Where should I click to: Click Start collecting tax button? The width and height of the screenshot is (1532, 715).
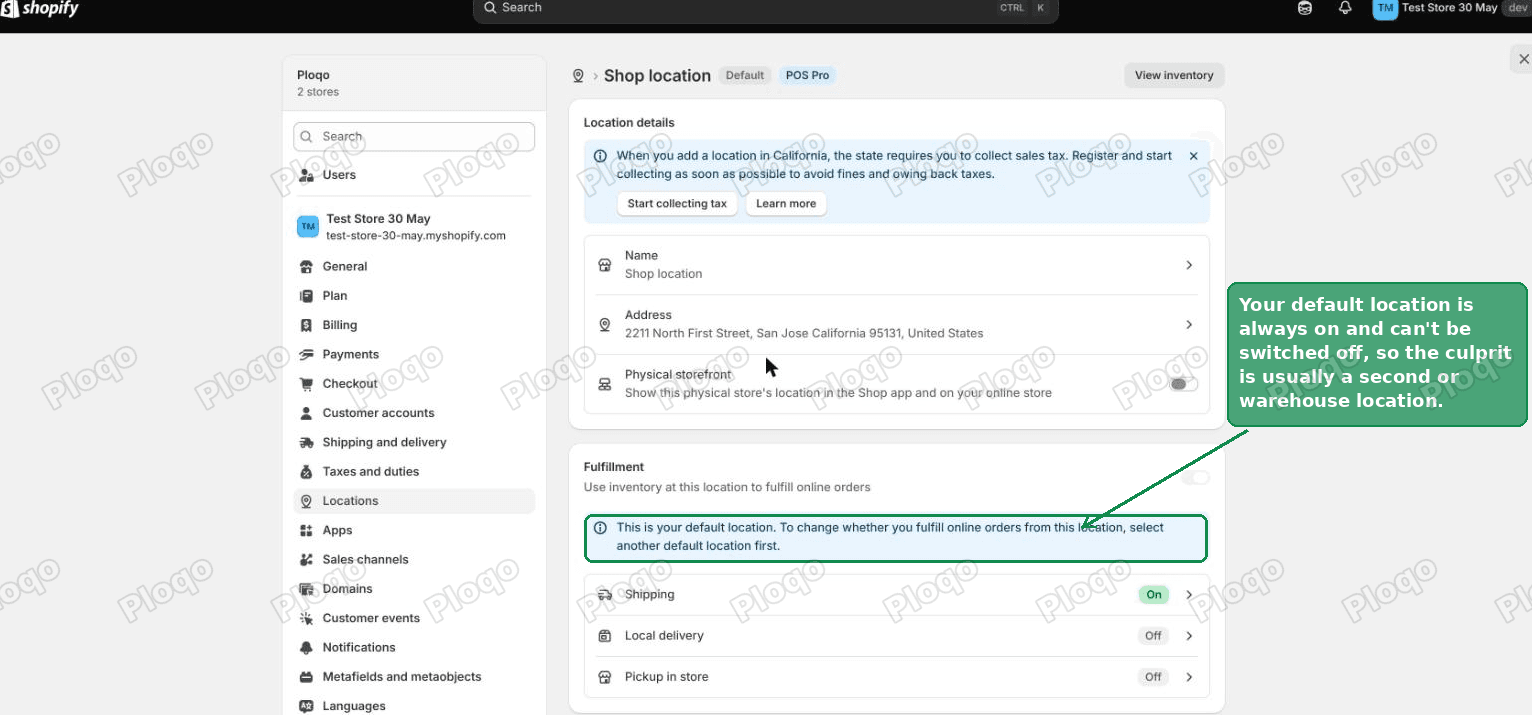(x=677, y=204)
